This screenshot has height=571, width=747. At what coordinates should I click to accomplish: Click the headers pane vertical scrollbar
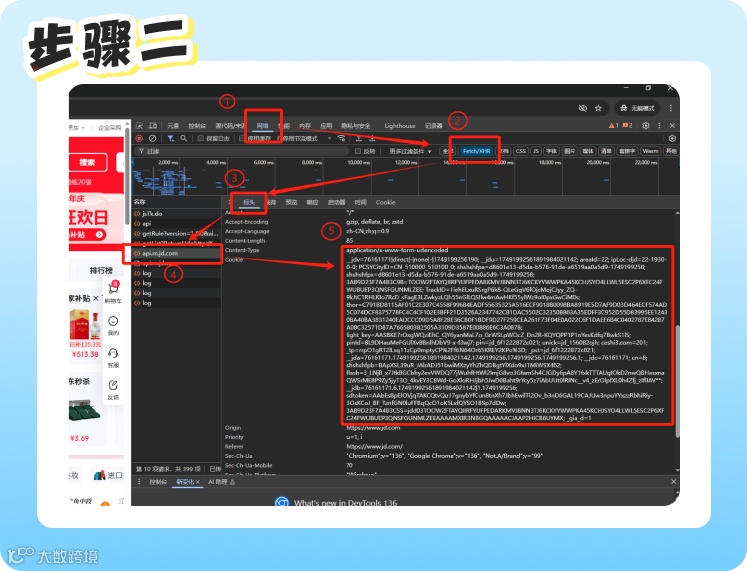click(x=677, y=381)
